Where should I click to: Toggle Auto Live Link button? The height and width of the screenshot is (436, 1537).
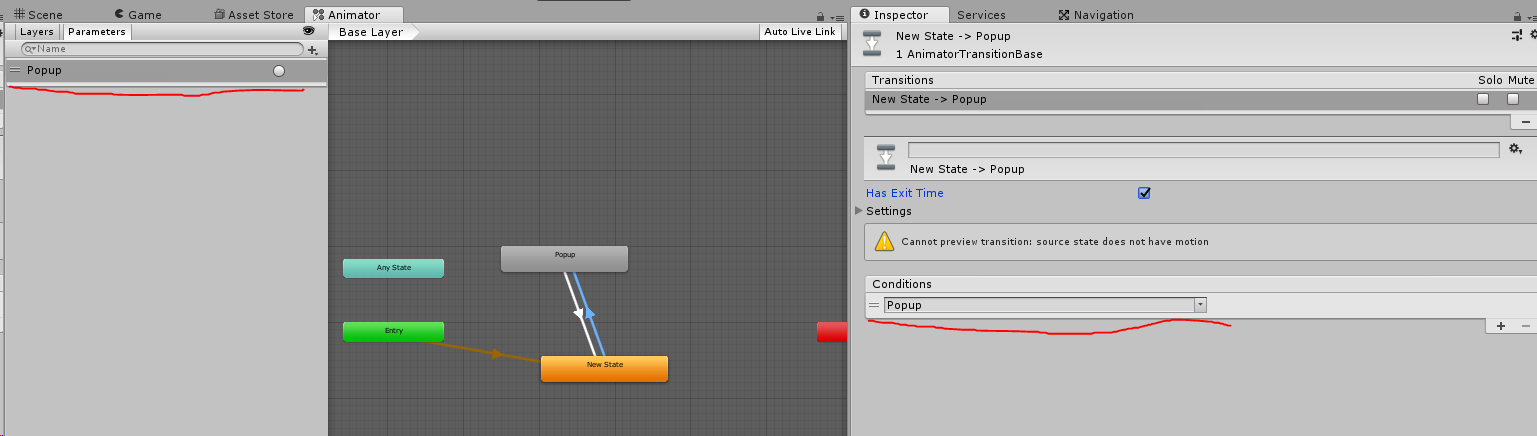point(799,32)
